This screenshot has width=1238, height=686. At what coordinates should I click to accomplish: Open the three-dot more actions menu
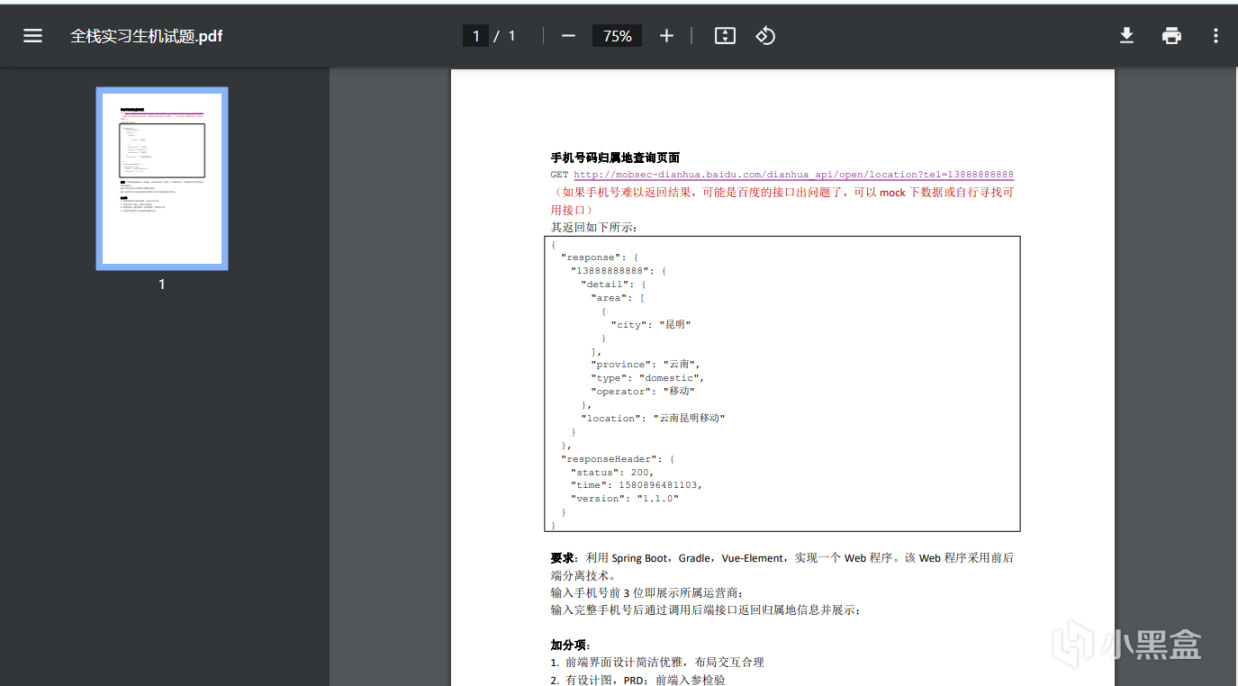tap(1215, 36)
